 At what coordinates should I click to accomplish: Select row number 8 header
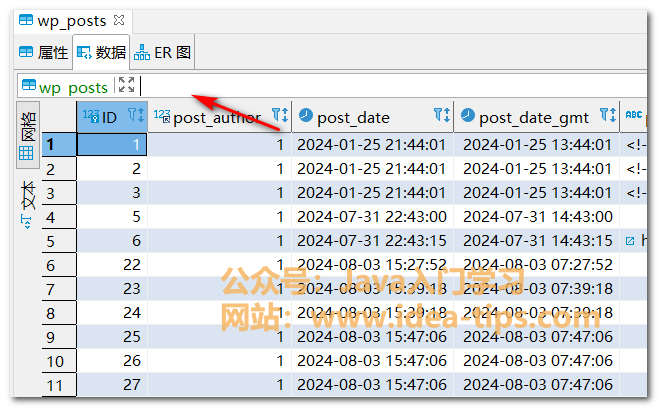(59, 313)
